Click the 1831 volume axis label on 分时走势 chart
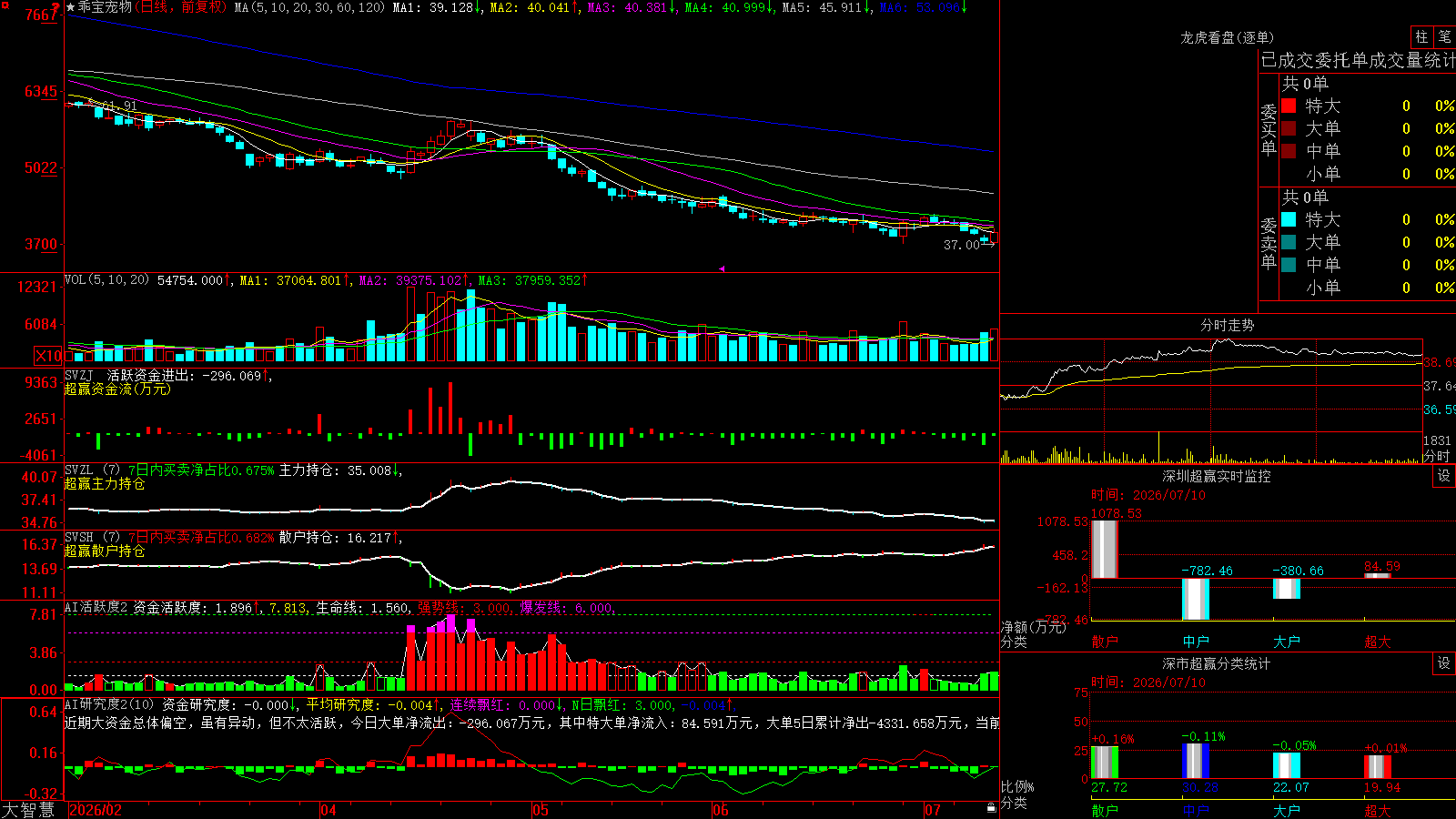The width and height of the screenshot is (1456, 819). pyautogui.click(x=1437, y=440)
